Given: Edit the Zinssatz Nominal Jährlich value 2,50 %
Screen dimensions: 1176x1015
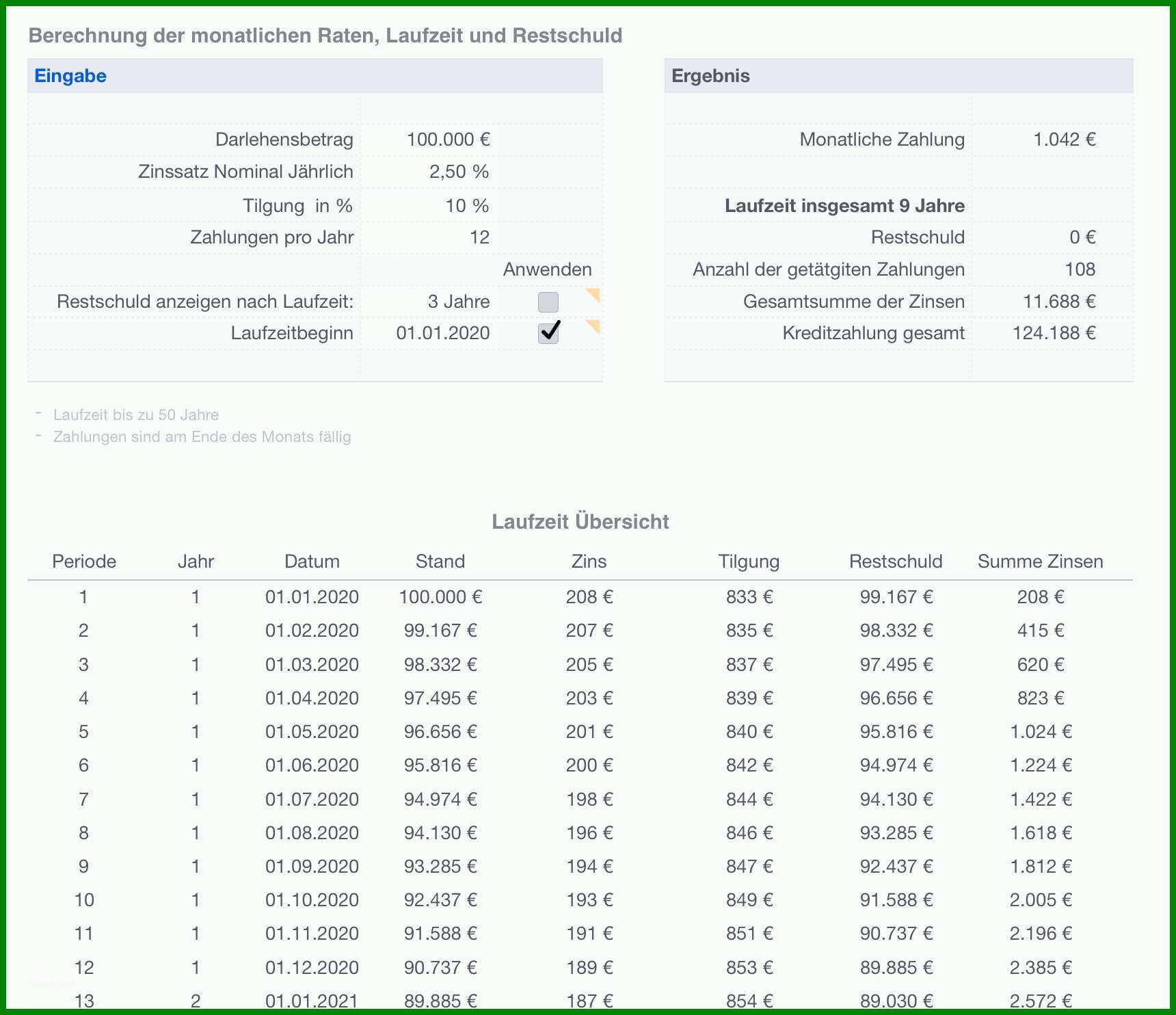Looking at the screenshot, I should 459,172.
